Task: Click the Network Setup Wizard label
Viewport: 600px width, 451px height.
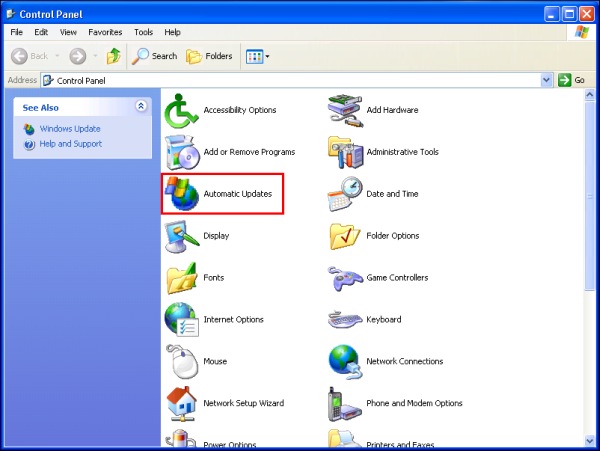Action: click(x=244, y=403)
